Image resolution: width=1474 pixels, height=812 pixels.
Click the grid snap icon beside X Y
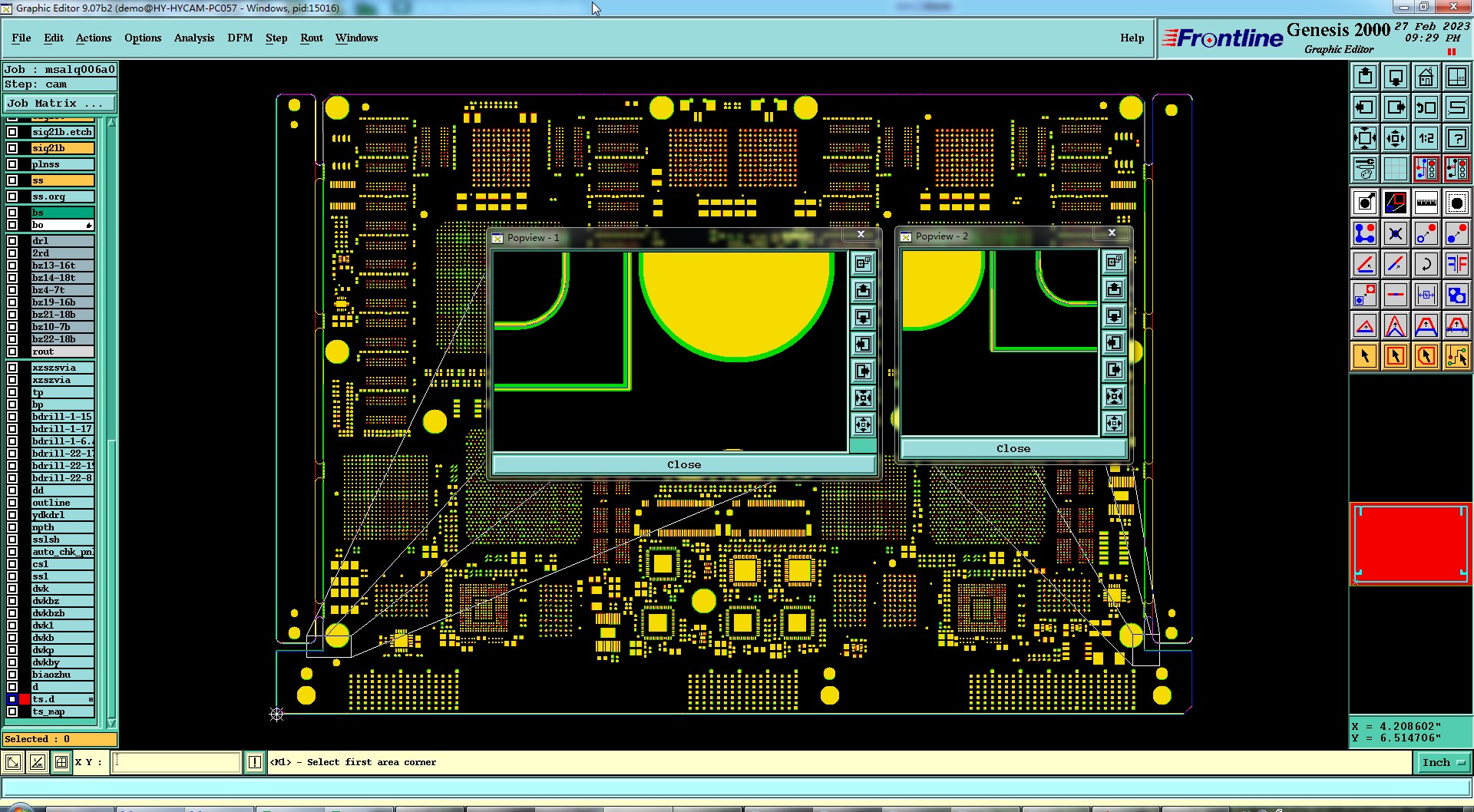61,762
